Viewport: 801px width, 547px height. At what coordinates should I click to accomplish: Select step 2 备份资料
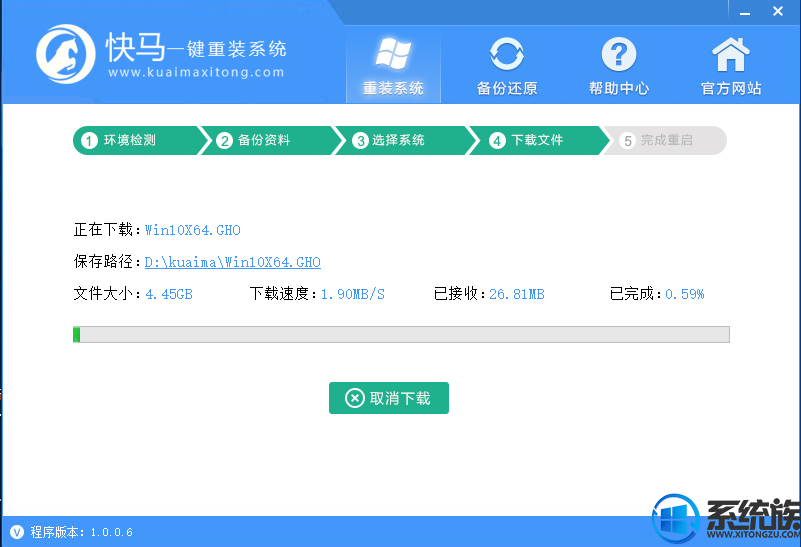coord(270,140)
